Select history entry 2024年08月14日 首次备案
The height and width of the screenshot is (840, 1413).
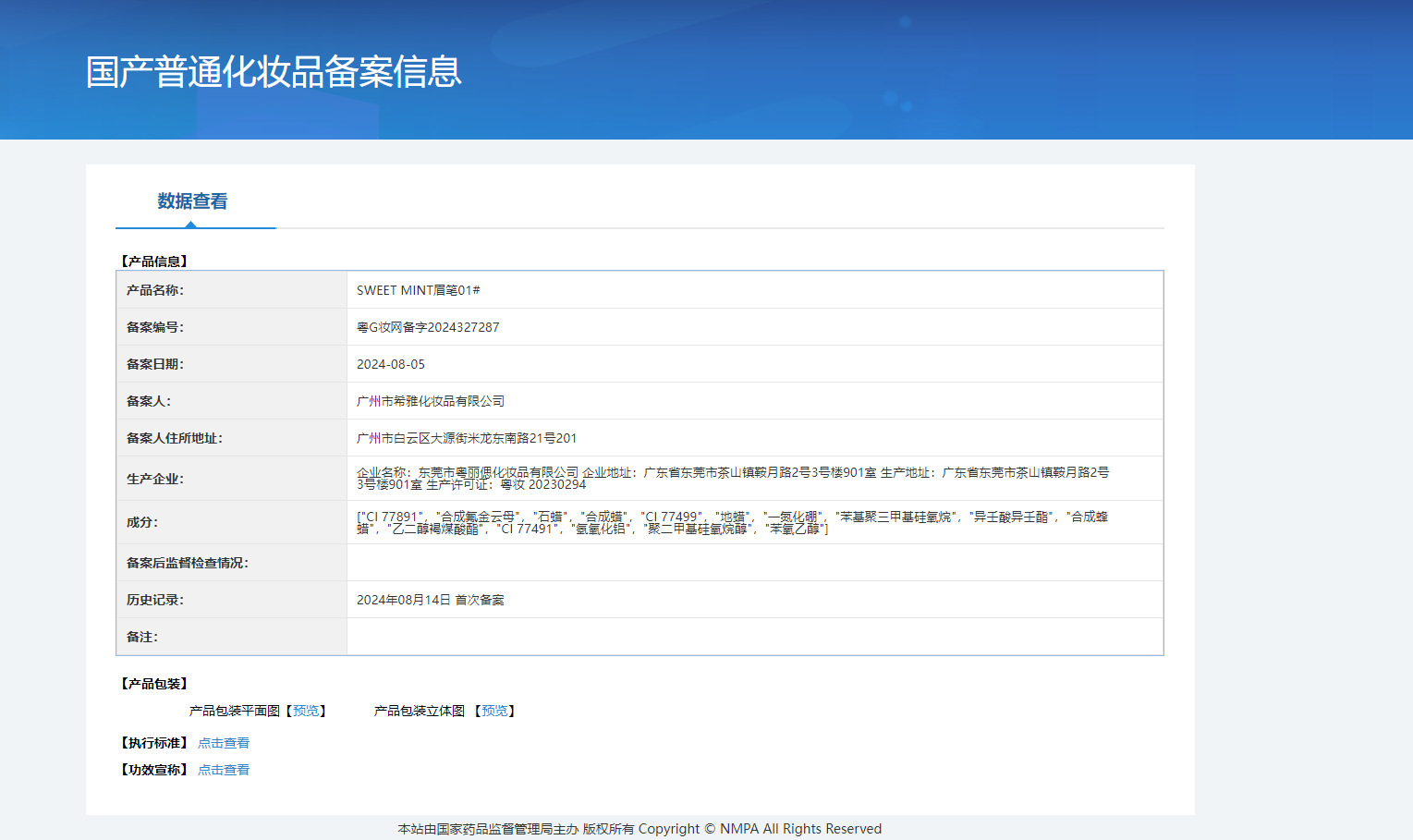pyautogui.click(x=431, y=600)
